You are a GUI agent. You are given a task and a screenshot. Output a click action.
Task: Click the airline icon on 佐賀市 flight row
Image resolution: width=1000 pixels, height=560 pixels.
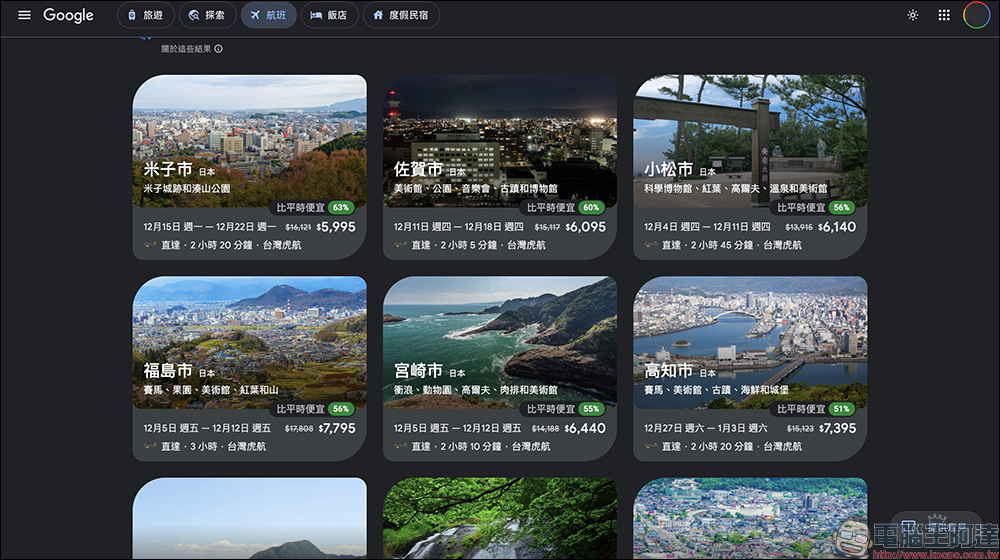click(401, 245)
